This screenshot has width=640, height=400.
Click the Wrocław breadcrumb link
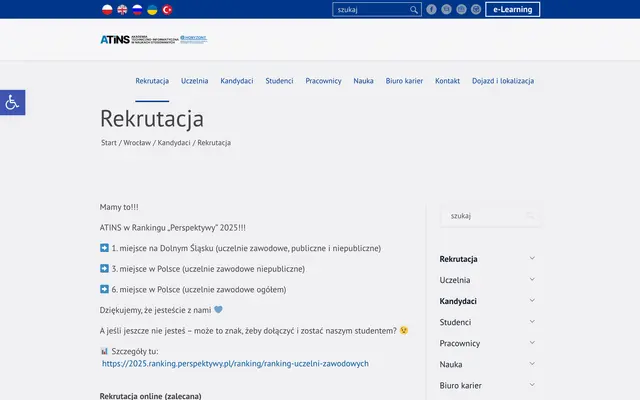(137, 143)
